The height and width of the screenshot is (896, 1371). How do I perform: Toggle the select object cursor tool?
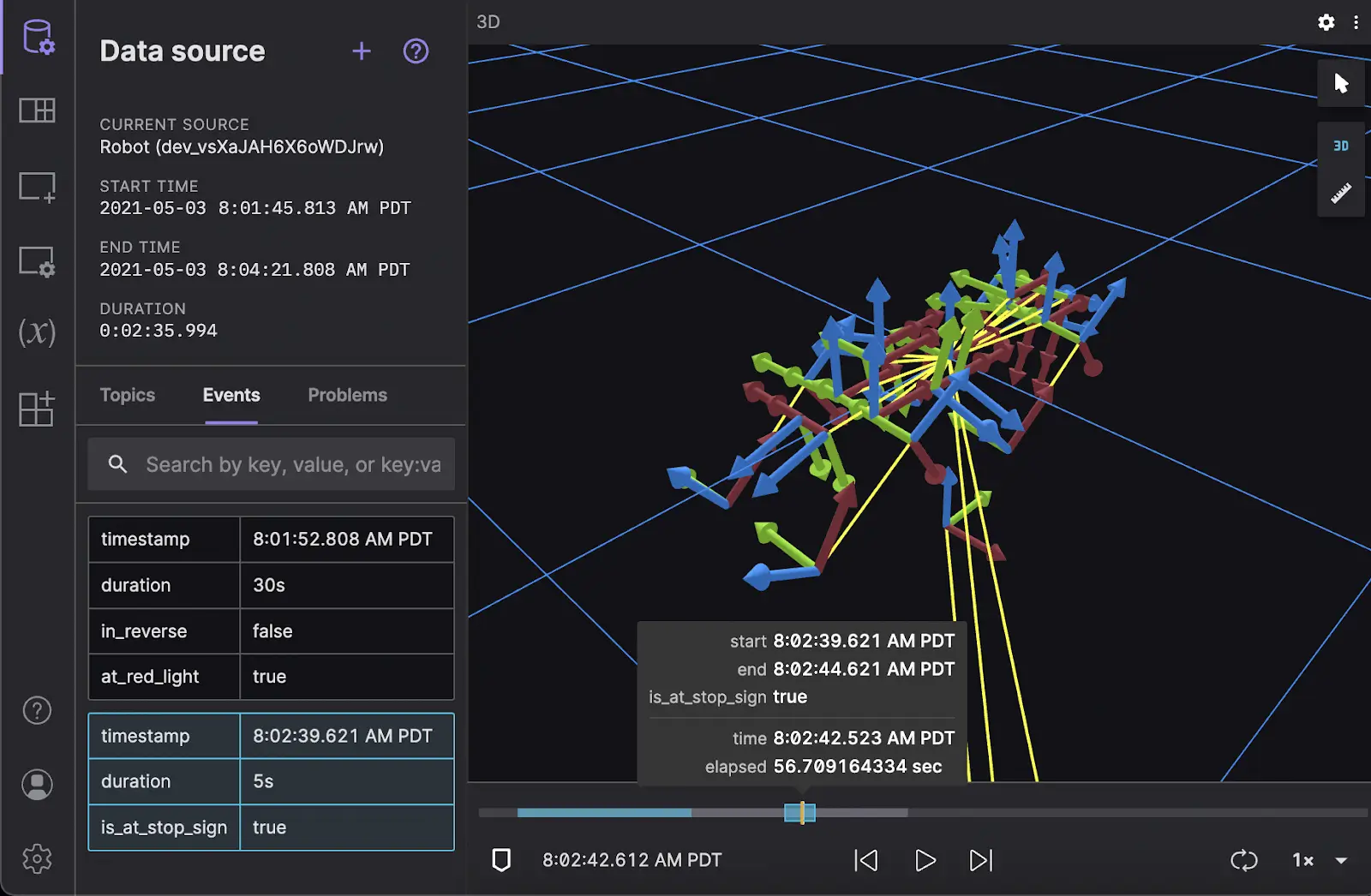click(1341, 83)
